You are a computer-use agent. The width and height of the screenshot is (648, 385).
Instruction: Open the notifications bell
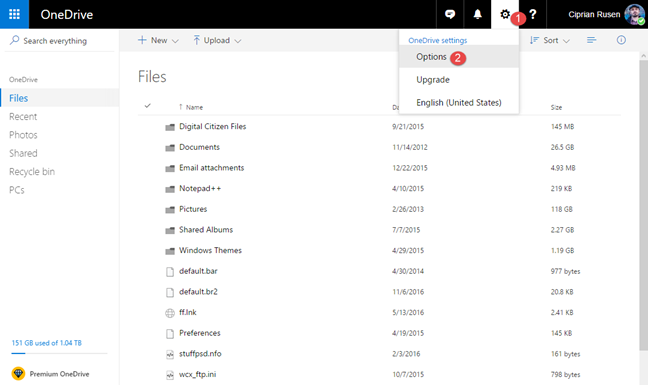point(477,14)
